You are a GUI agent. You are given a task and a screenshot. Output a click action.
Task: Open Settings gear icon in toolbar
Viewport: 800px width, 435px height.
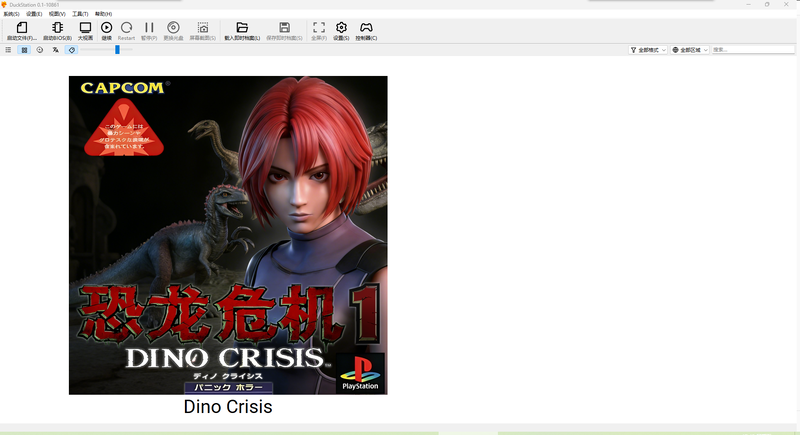341,28
